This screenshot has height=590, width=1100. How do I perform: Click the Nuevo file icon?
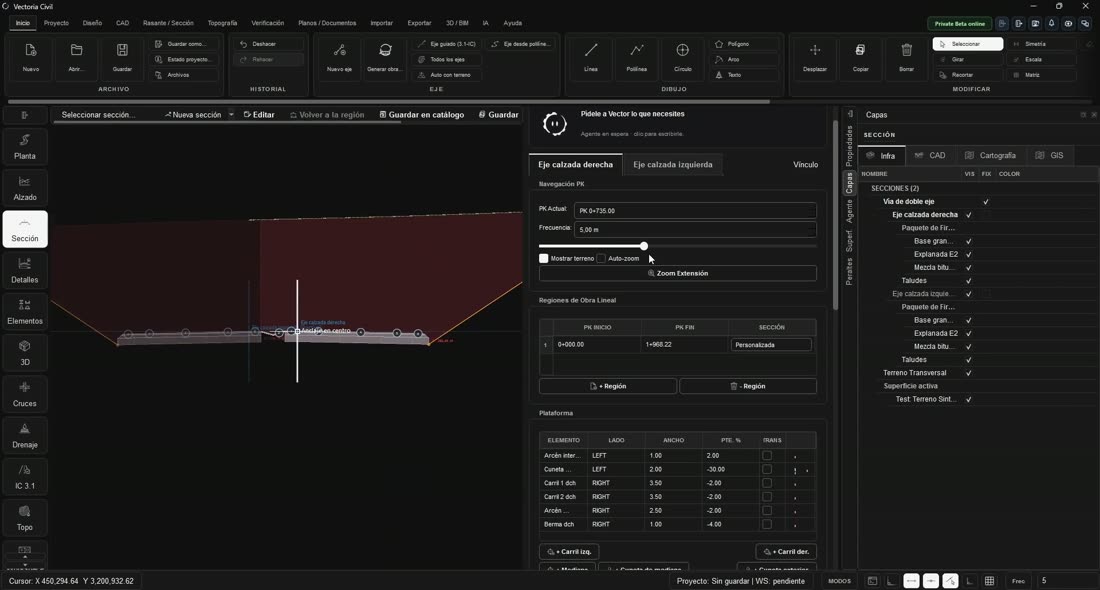click(x=30, y=51)
